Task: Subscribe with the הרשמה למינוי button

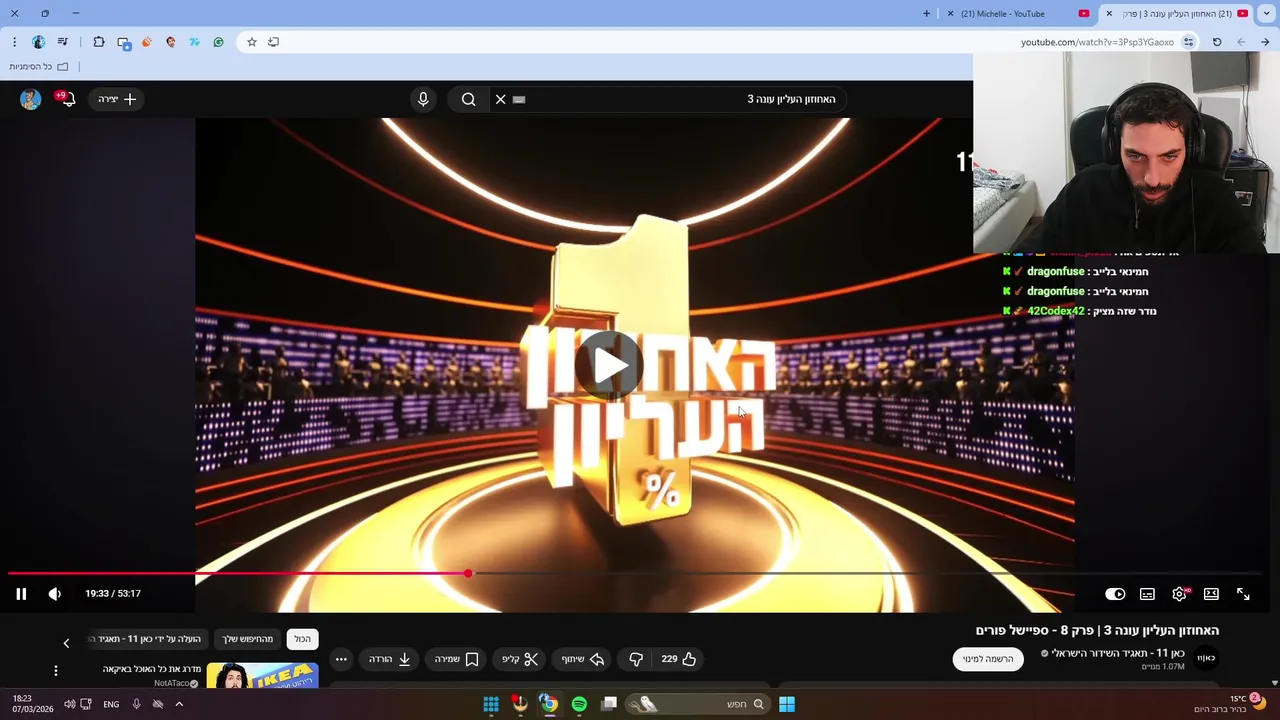Action: click(x=988, y=659)
